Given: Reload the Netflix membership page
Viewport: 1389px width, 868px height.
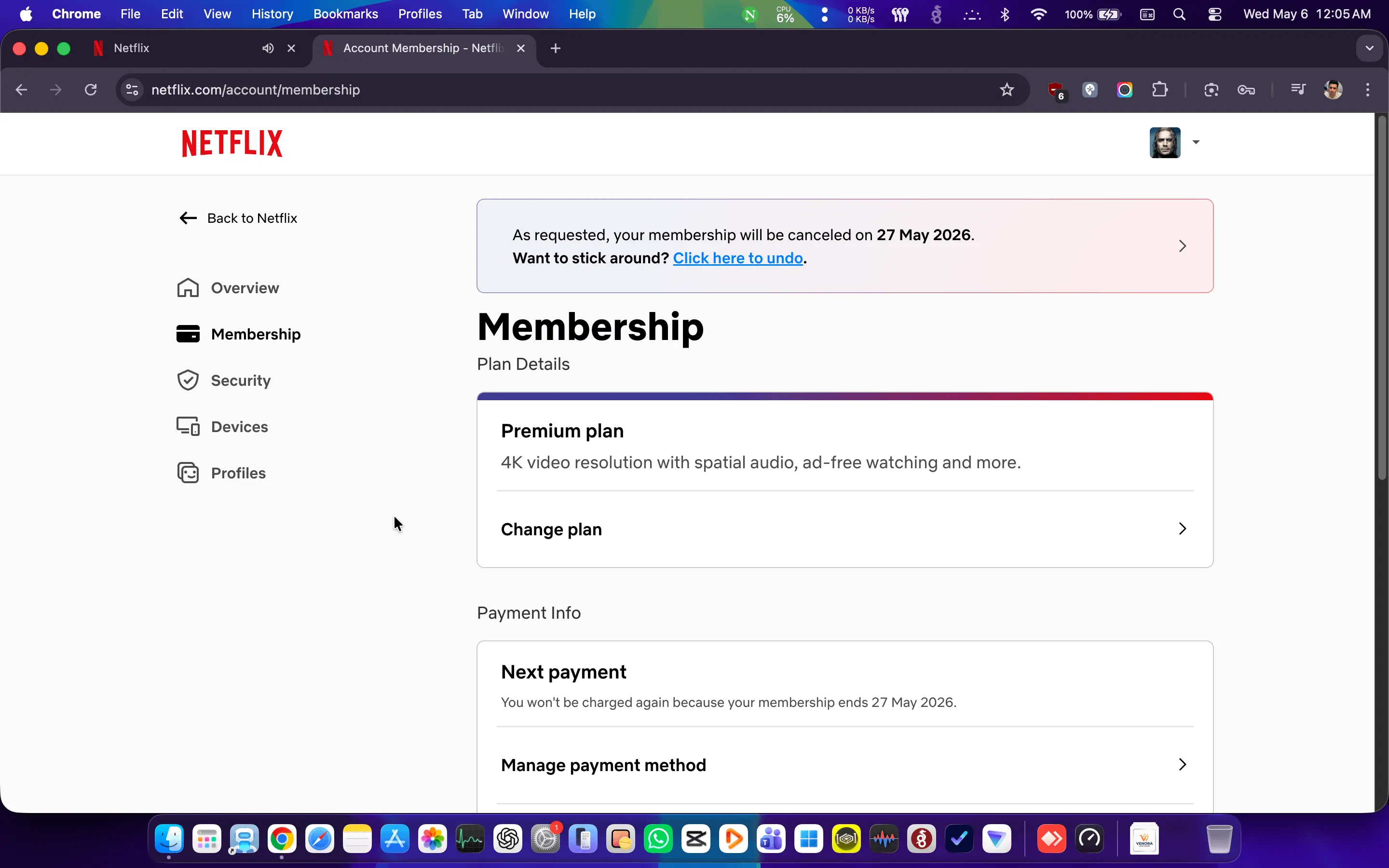Looking at the screenshot, I should point(91,90).
